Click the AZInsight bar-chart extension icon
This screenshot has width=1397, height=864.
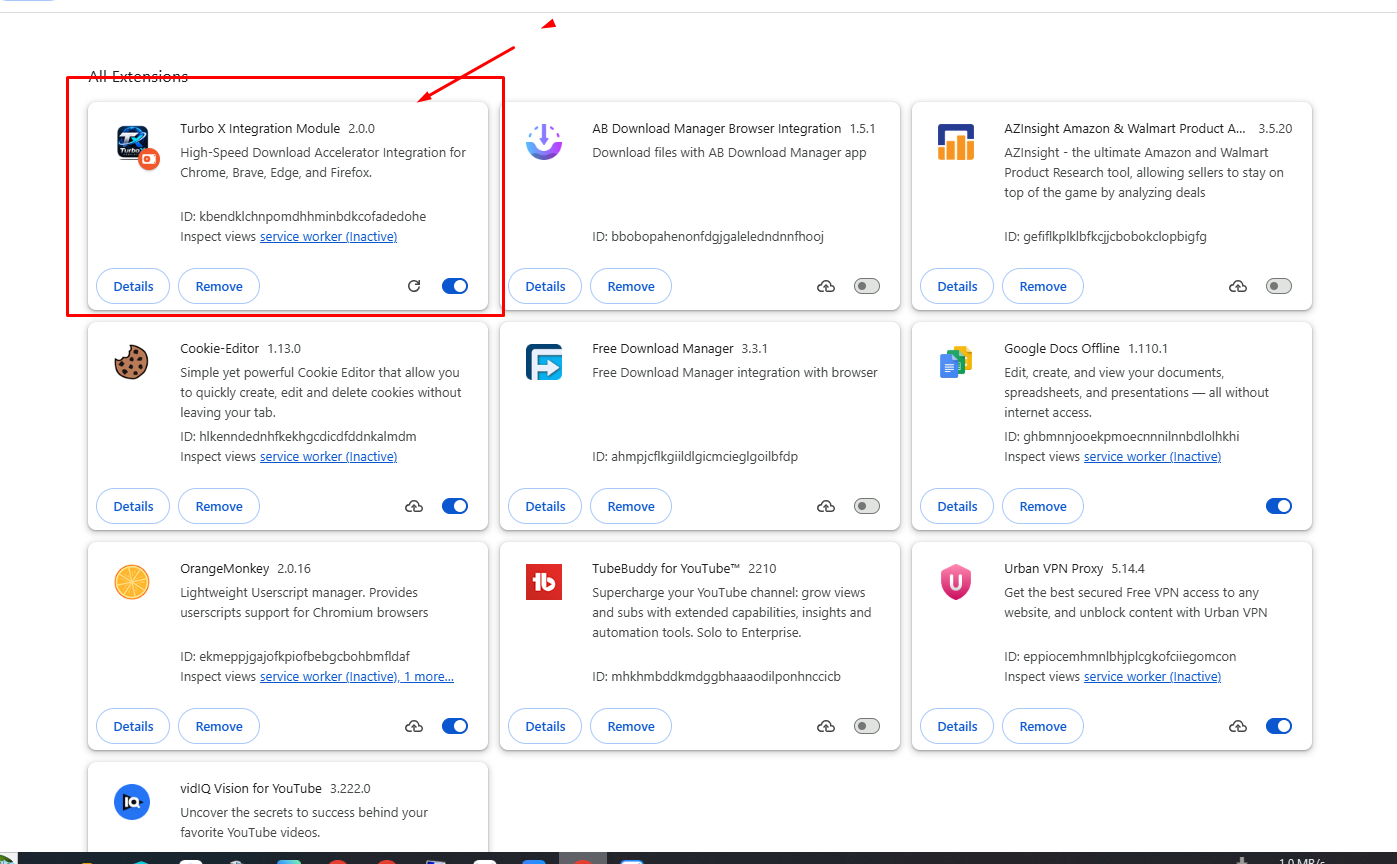click(x=956, y=142)
